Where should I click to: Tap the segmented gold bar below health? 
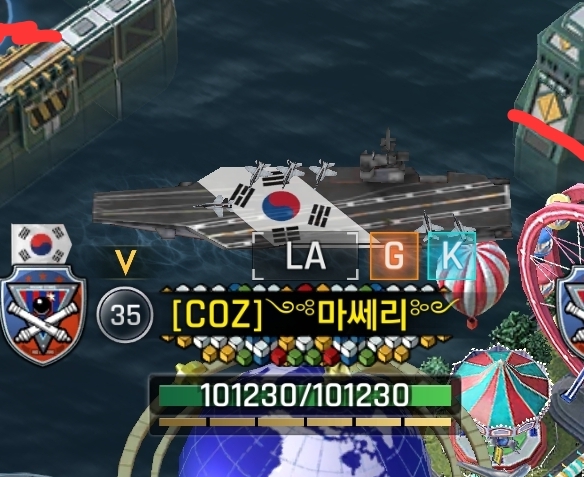click(x=305, y=422)
